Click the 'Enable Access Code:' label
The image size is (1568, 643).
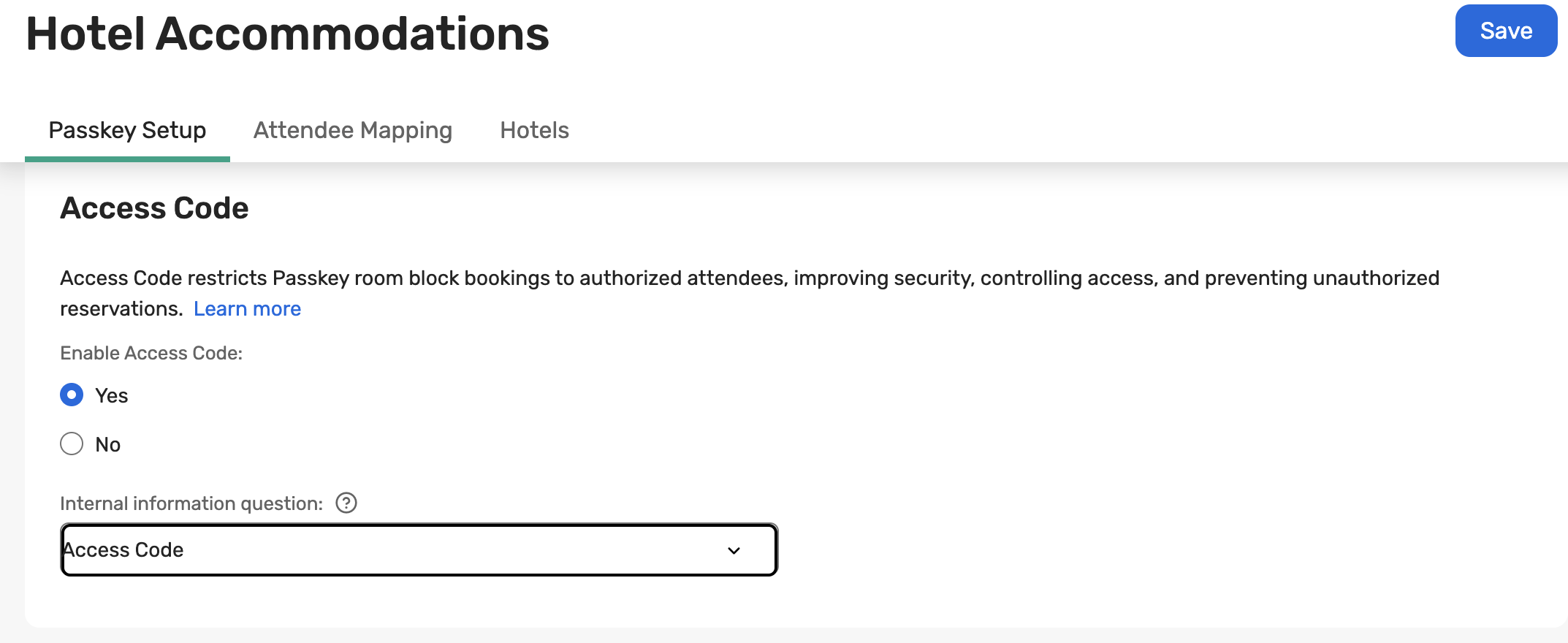[x=151, y=353]
